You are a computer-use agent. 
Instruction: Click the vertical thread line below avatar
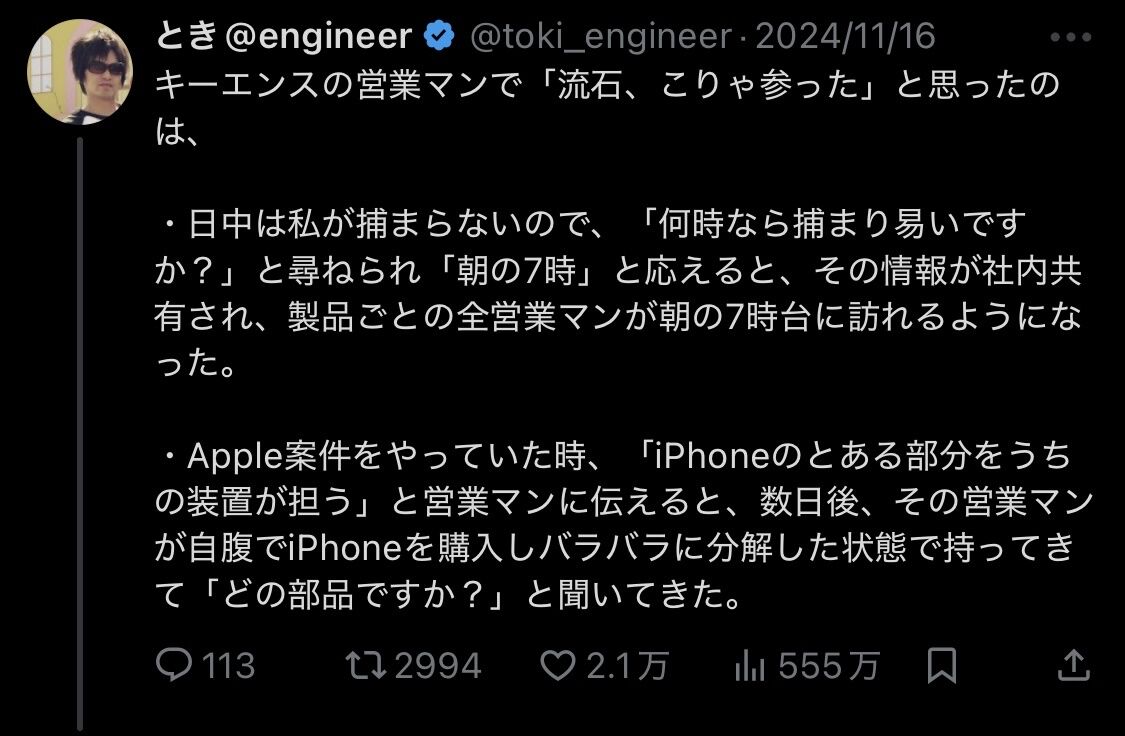[80, 434]
